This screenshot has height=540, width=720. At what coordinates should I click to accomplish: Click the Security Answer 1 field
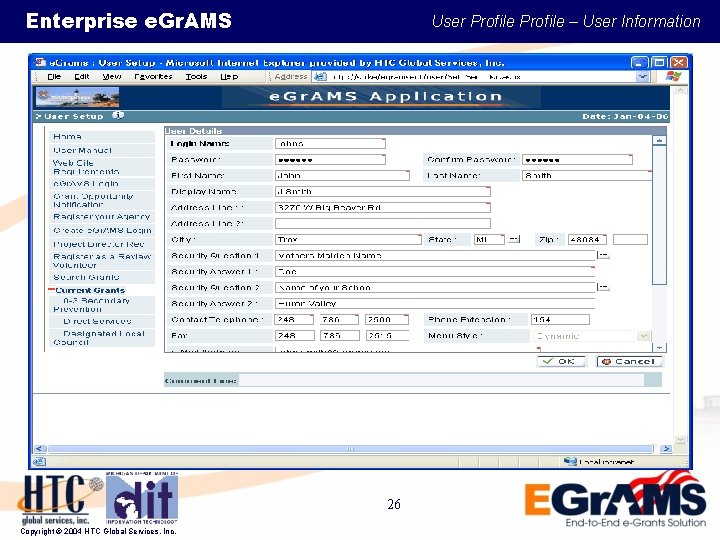[435, 271]
